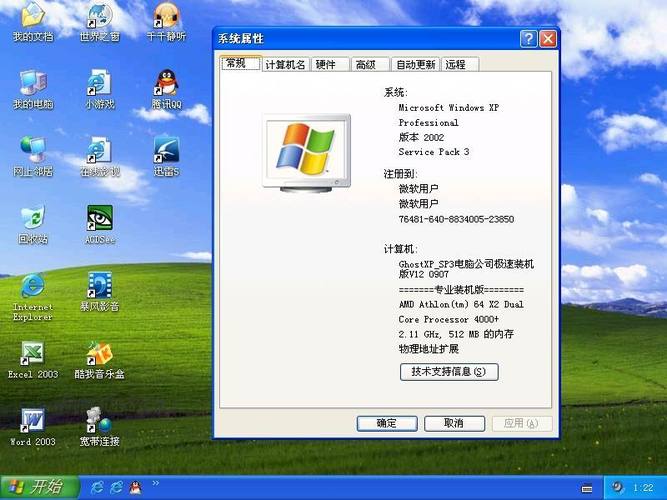Click the 2.11 GHz, 512 MB 的内存 text

click(x=456, y=334)
